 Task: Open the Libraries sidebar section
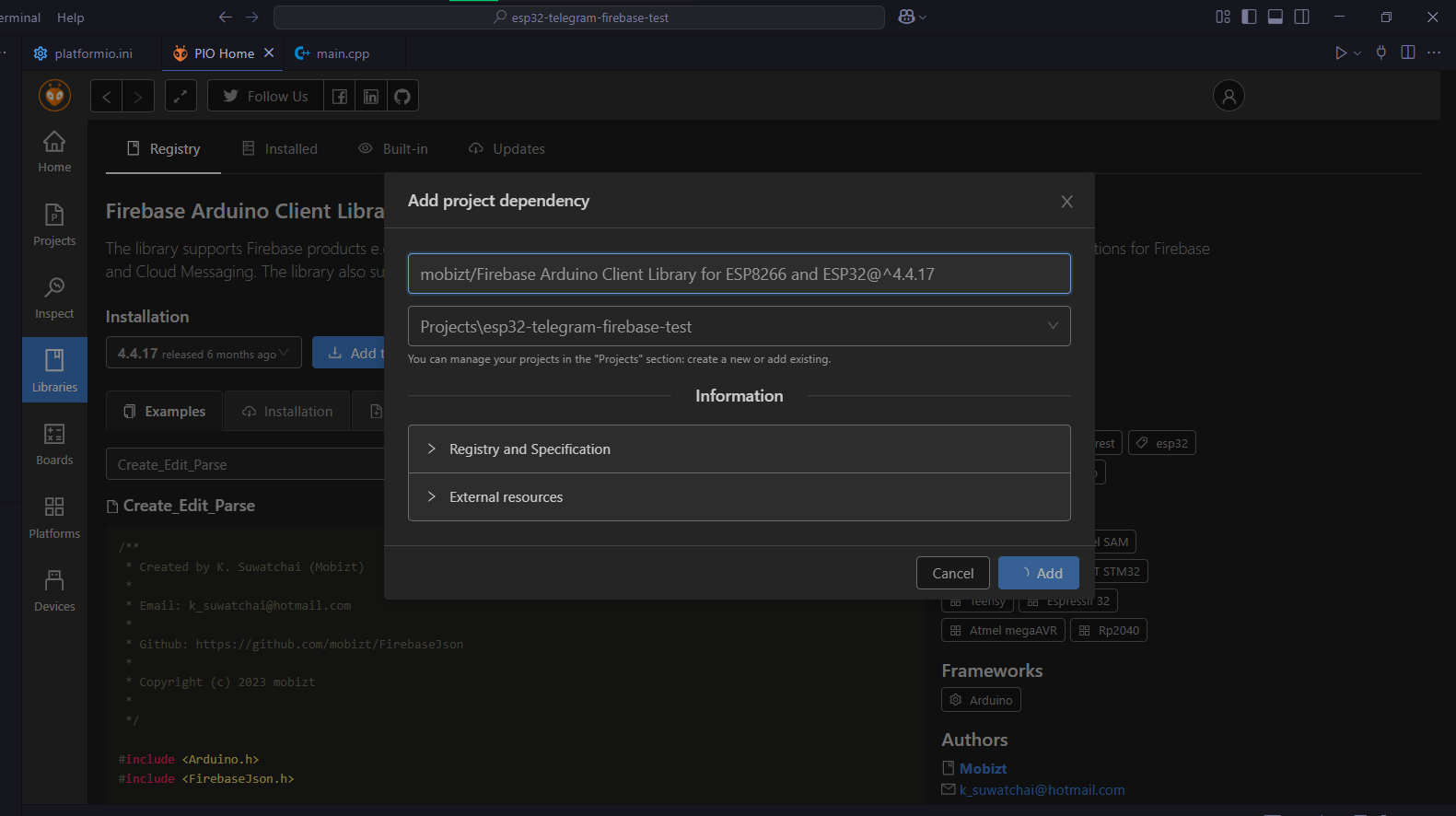pos(54,370)
